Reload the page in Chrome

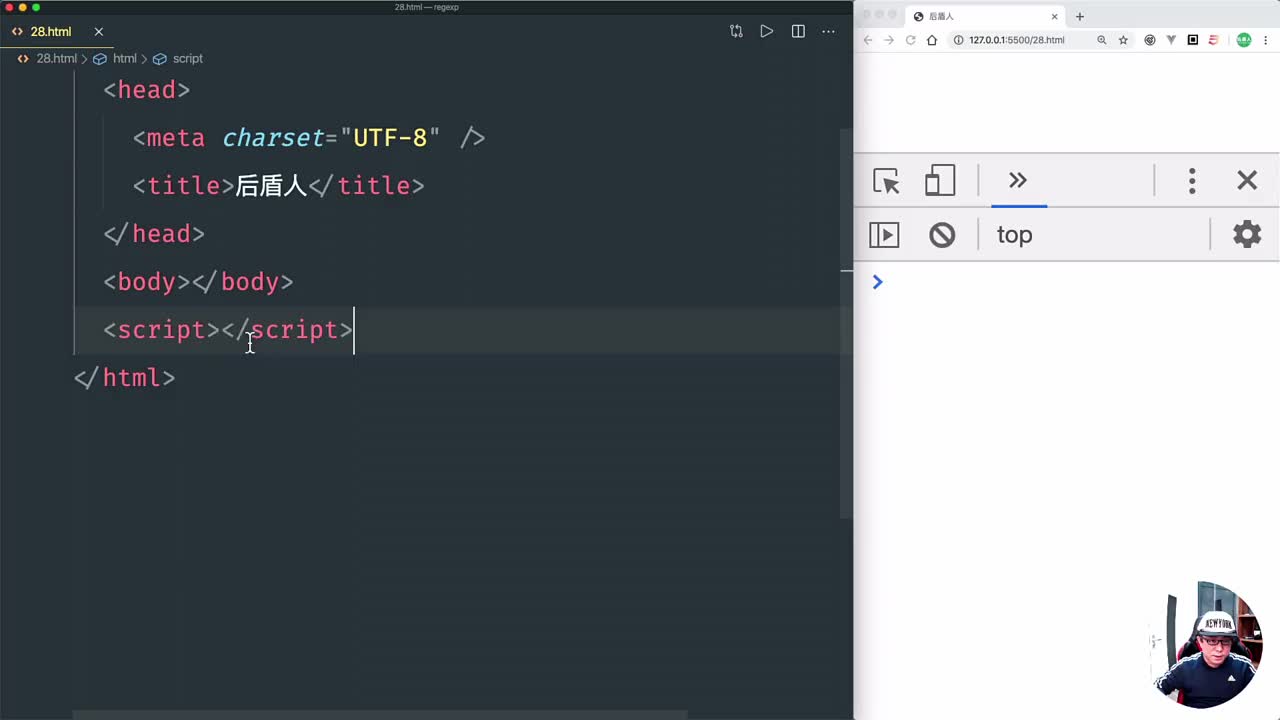click(x=910, y=40)
